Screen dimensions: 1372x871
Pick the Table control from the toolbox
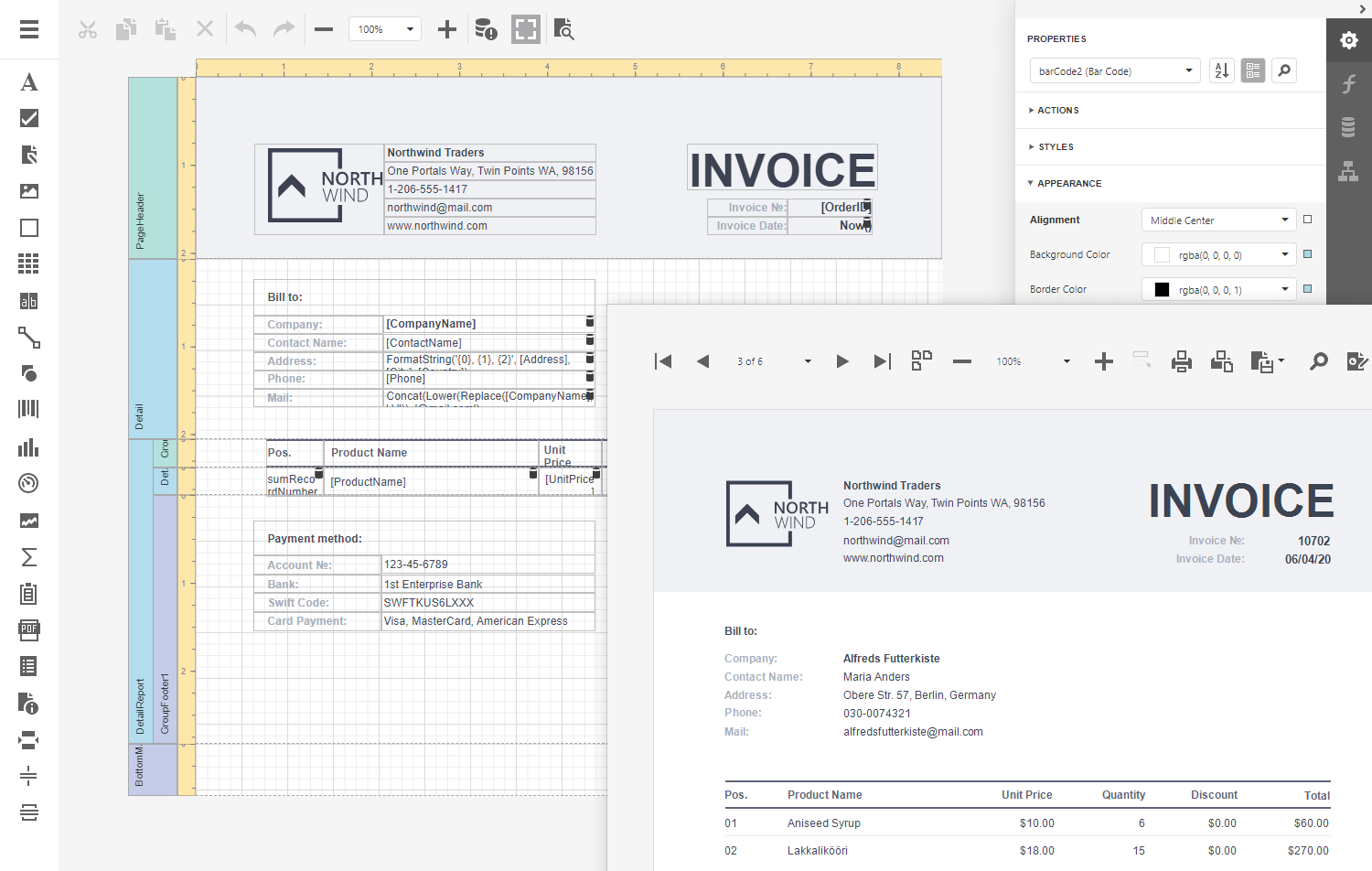(29, 264)
